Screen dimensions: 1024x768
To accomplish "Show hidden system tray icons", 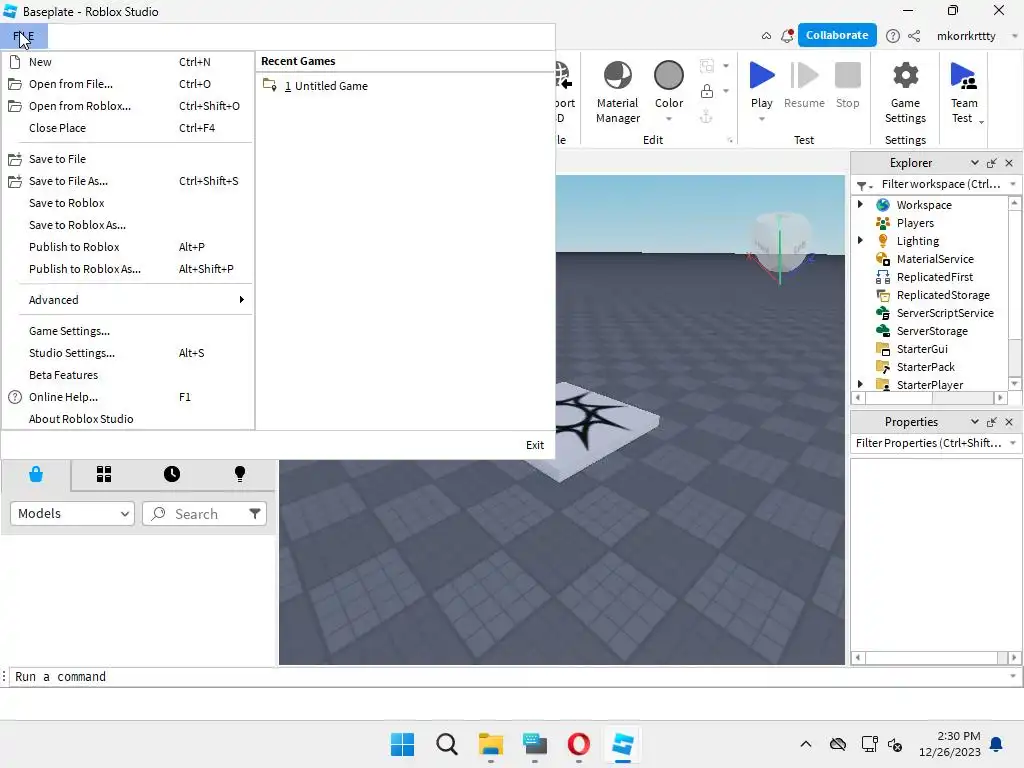I will (x=806, y=744).
